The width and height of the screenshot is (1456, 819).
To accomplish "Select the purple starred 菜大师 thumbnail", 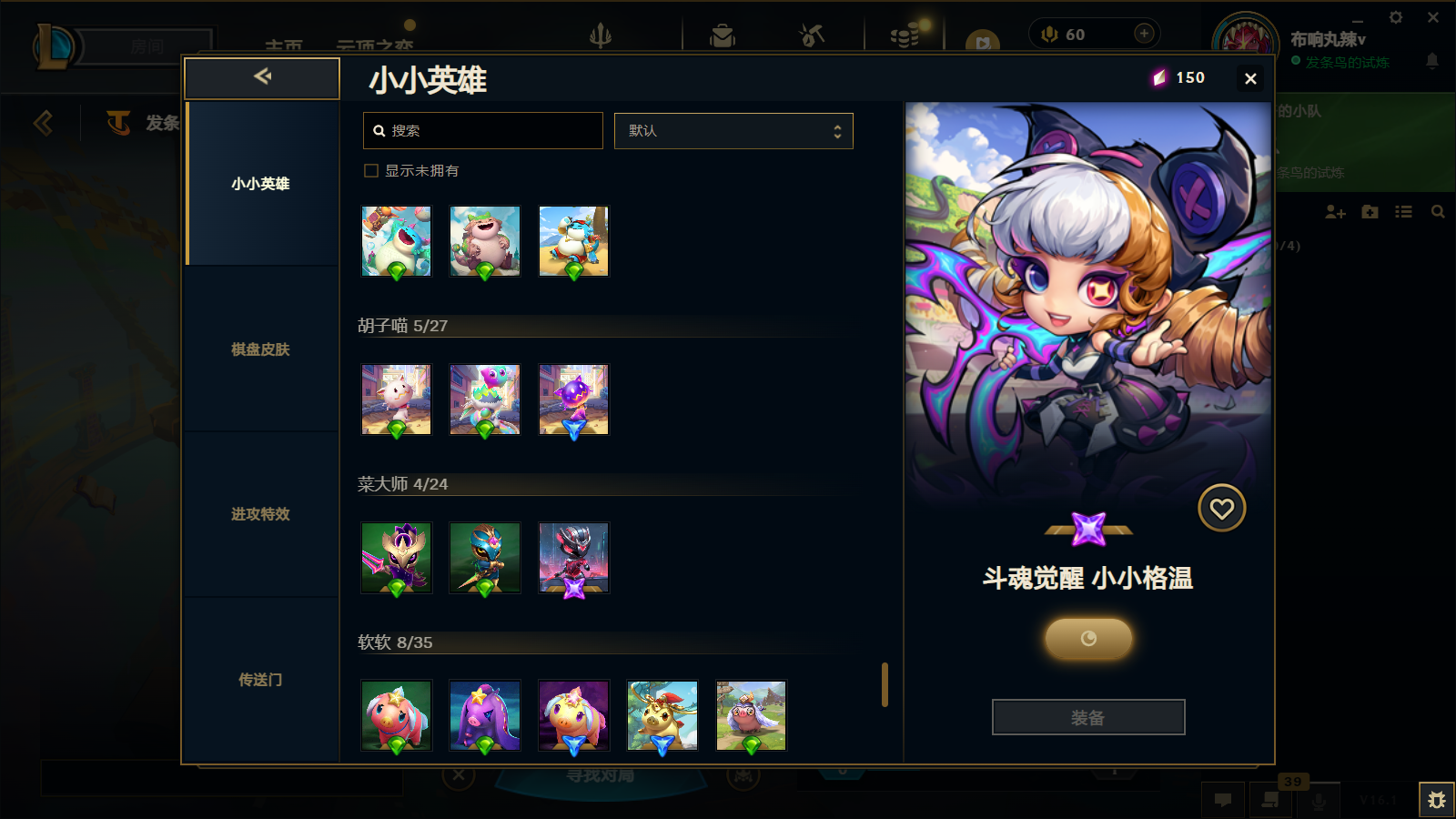I will pyautogui.click(x=573, y=558).
